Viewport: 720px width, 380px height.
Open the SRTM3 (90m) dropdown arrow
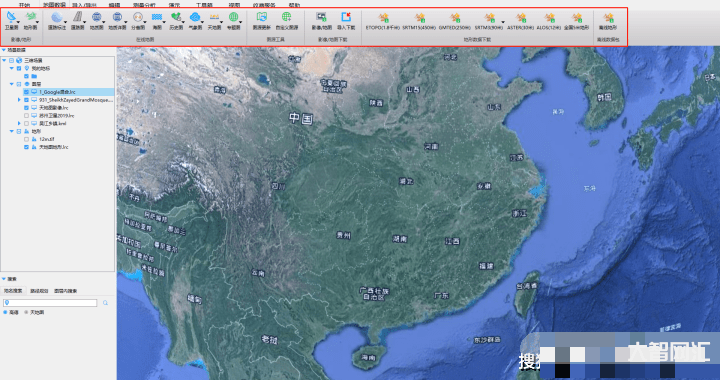(x=503, y=22)
